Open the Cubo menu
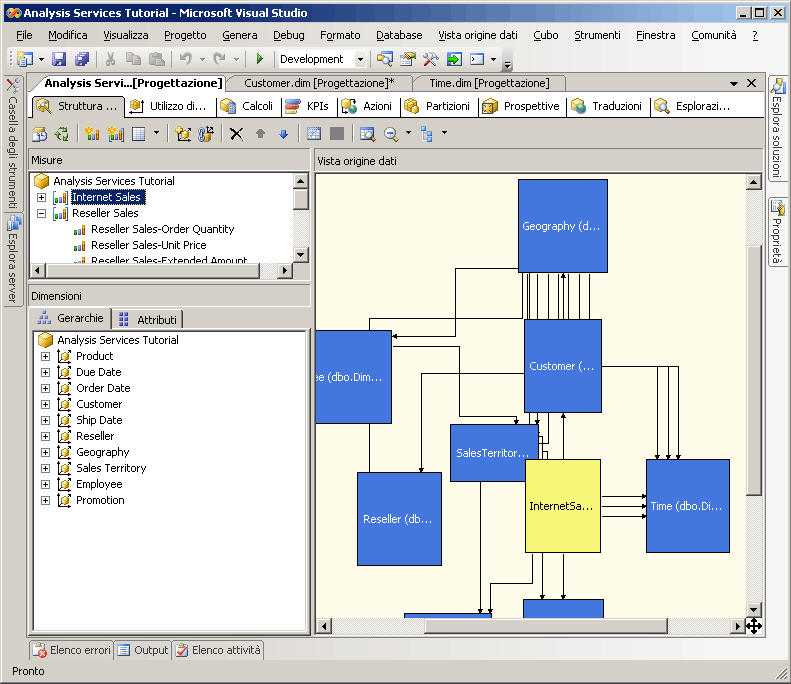 coord(546,35)
